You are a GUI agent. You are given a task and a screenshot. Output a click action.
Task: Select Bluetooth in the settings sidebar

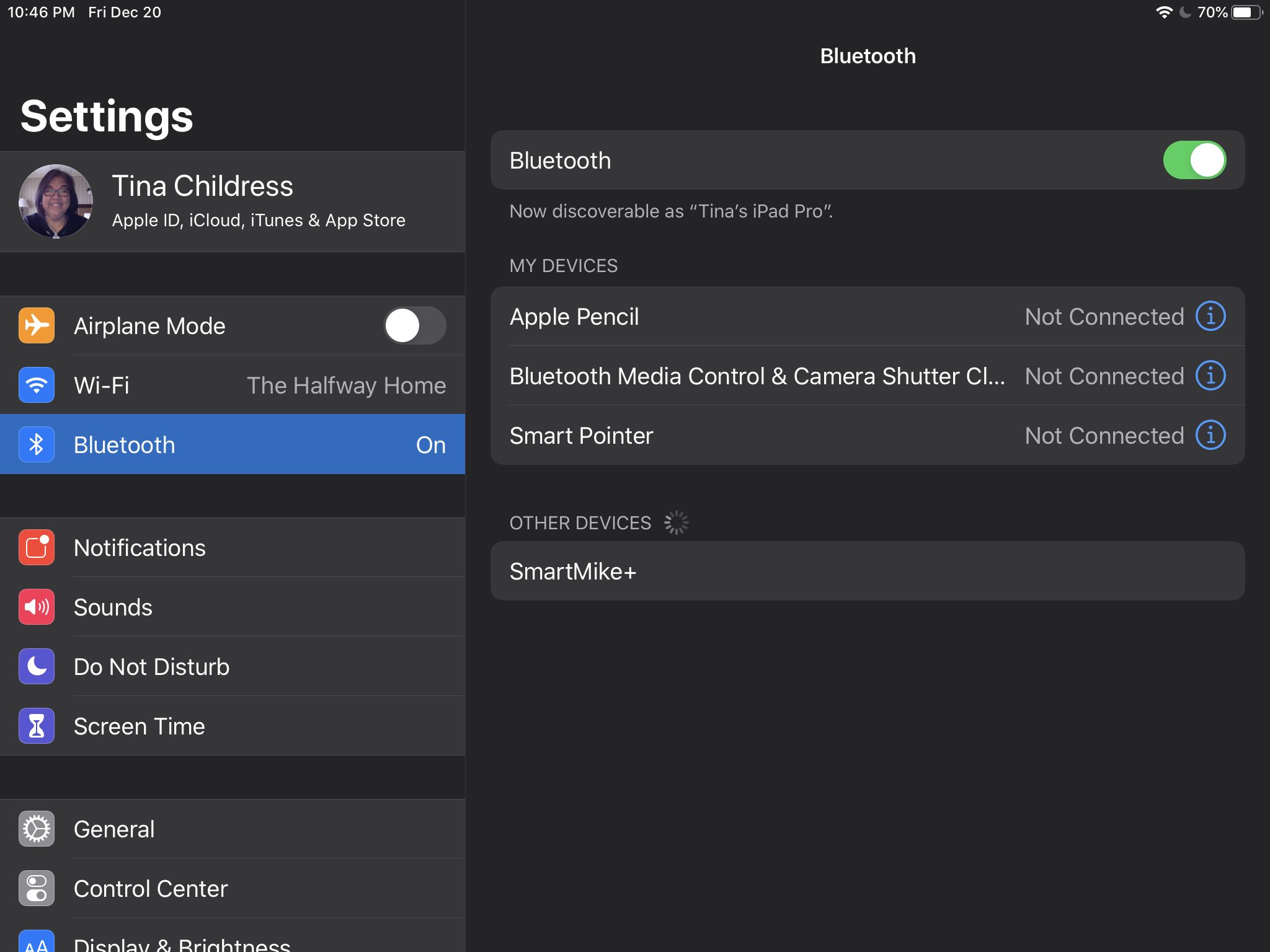pyautogui.click(x=233, y=444)
